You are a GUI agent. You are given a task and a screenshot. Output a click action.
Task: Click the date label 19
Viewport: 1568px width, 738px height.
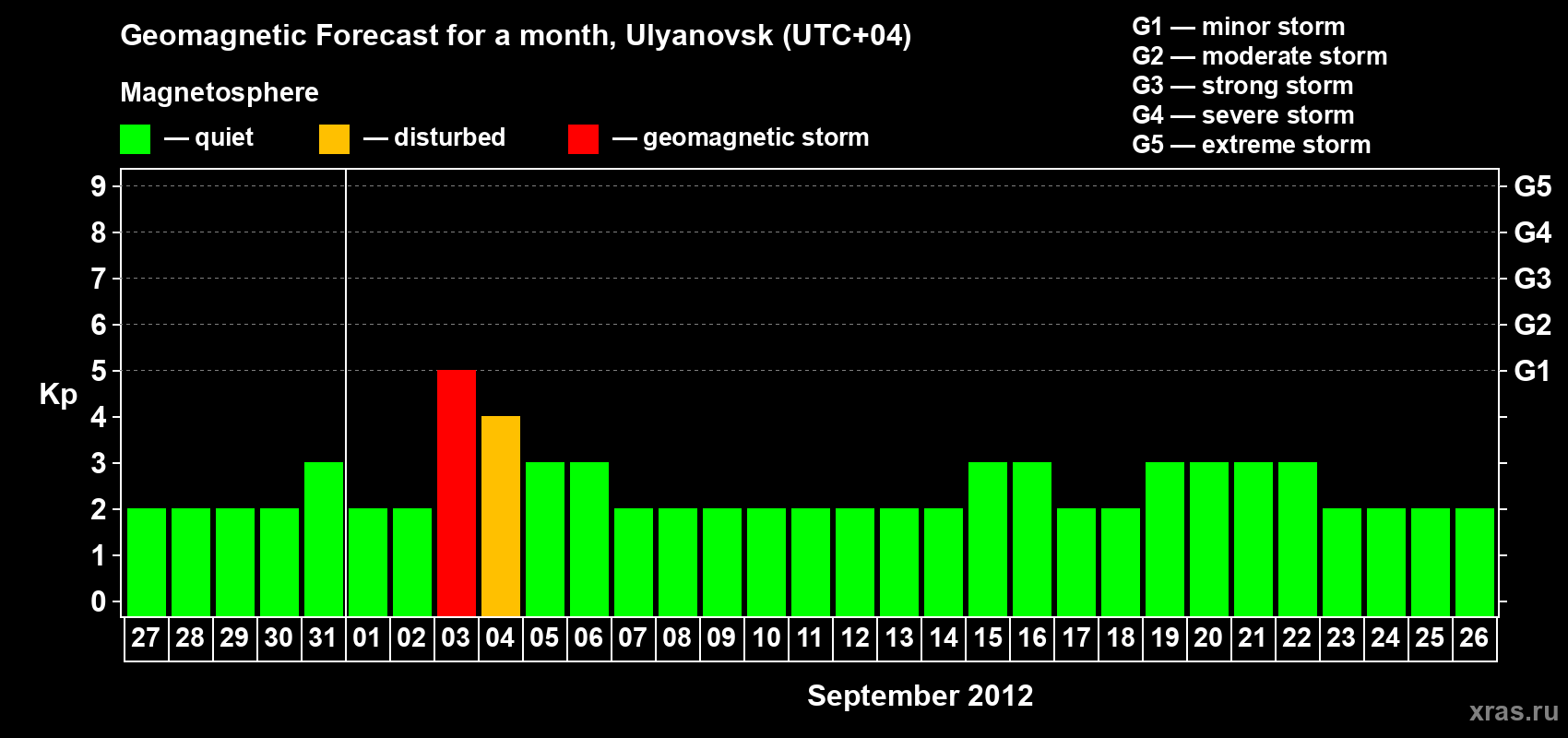1164,637
